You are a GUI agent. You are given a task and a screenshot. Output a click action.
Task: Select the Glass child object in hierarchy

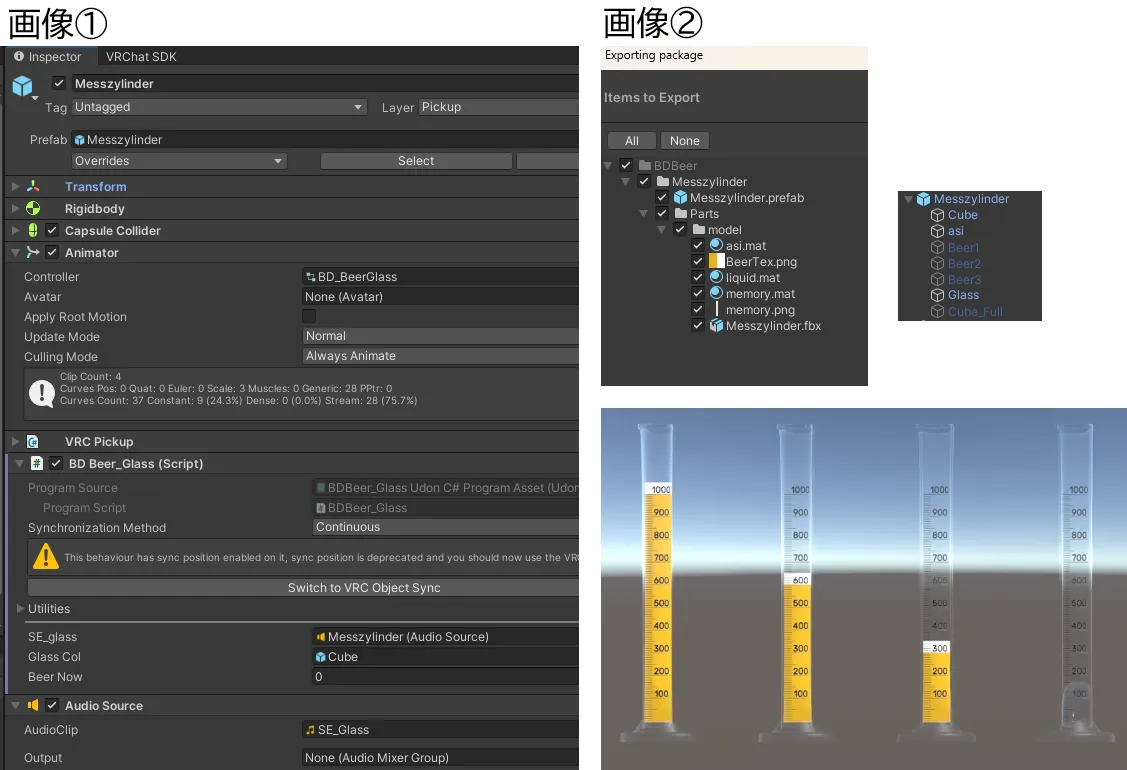pyautogui.click(x=963, y=295)
